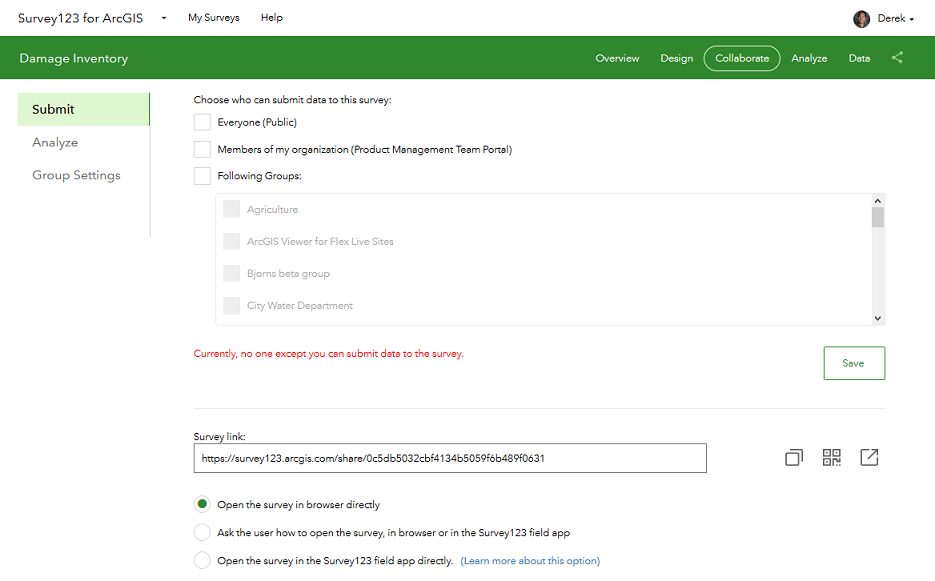Tick the Following Groups checkbox

202,176
